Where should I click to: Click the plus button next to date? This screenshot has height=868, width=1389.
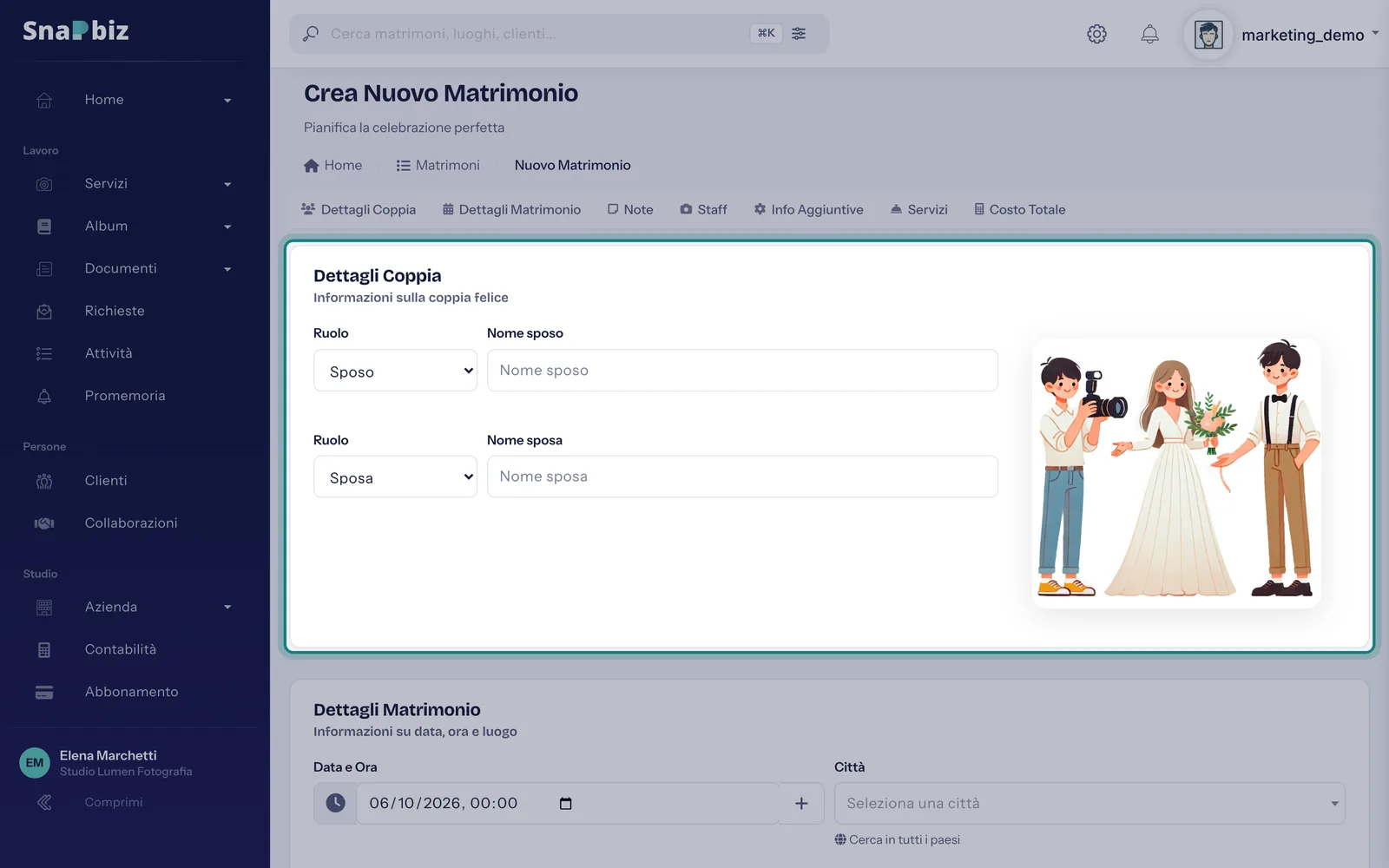[801, 803]
